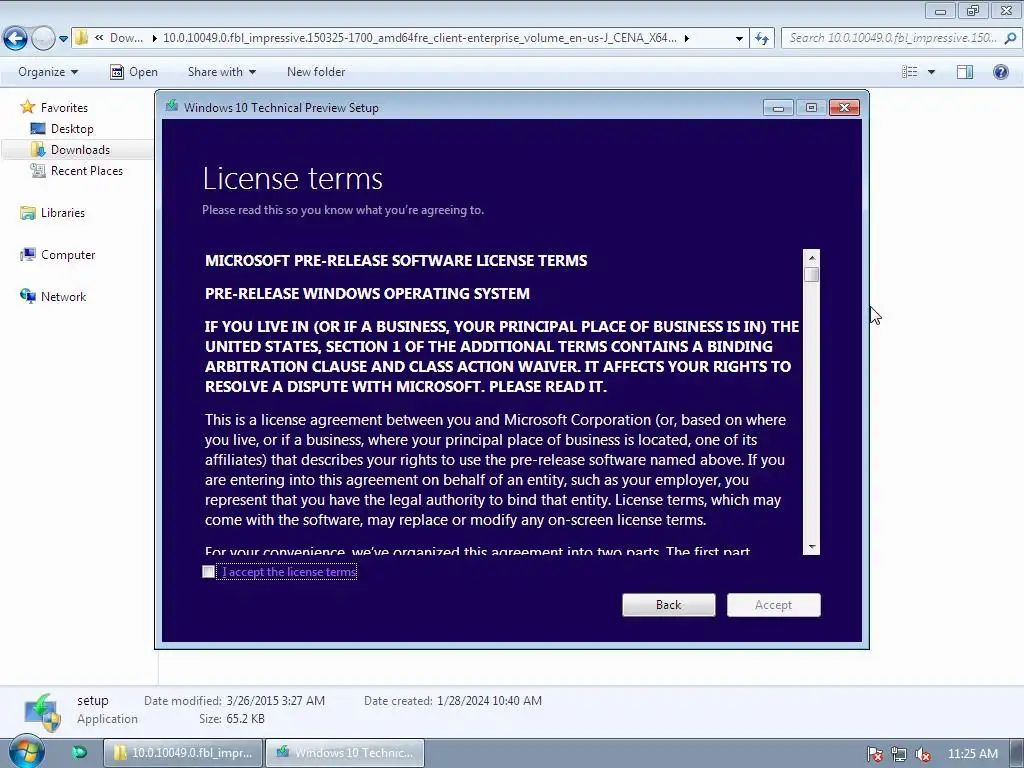Click the Downloads folder icon in sidebar
The width and height of the screenshot is (1024, 768).
[x=38, y=150]
